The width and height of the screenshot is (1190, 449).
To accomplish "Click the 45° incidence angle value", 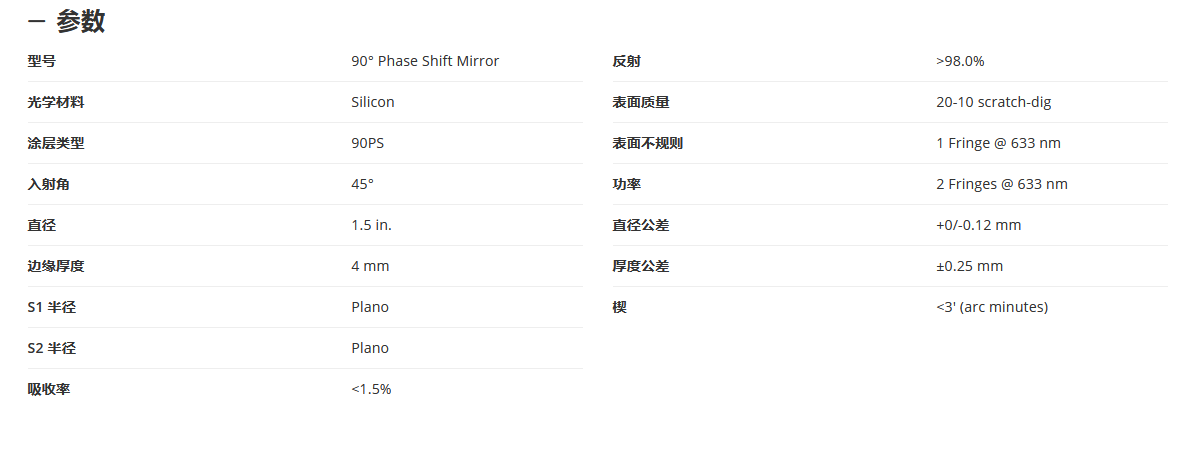I will pos(363,184).
